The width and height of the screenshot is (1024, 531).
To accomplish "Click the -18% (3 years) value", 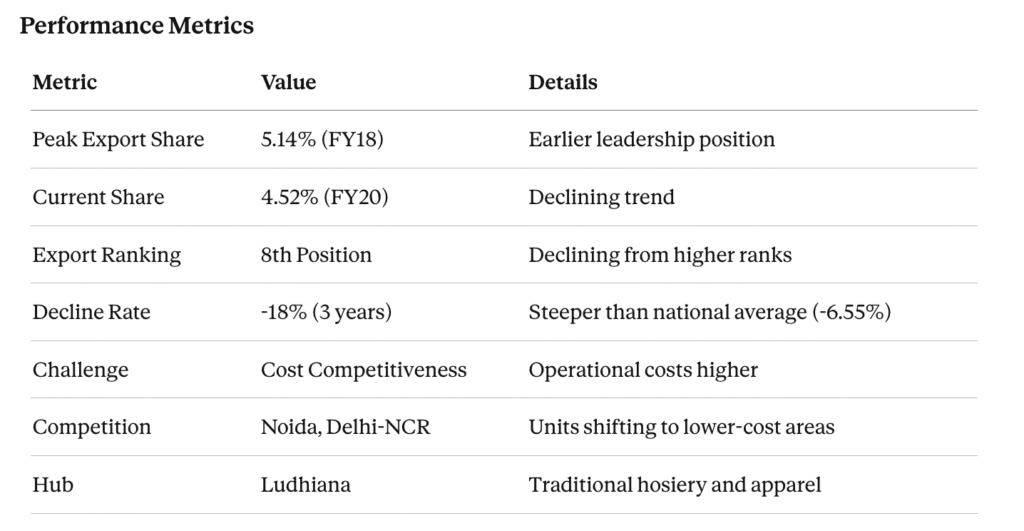I will pyautogui.click(x=326, y=312).
